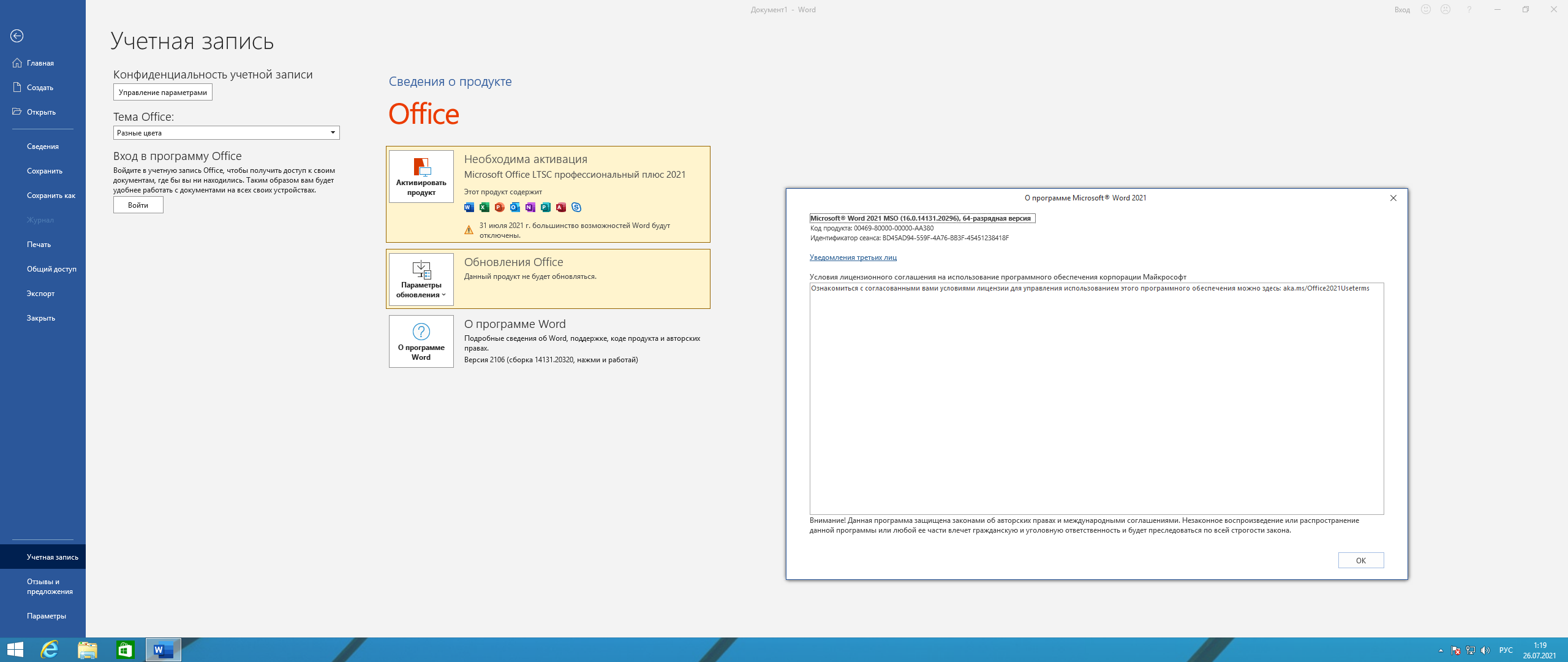Click the Word app icon in product list
1568x662 pixels.
click(469, 207)
